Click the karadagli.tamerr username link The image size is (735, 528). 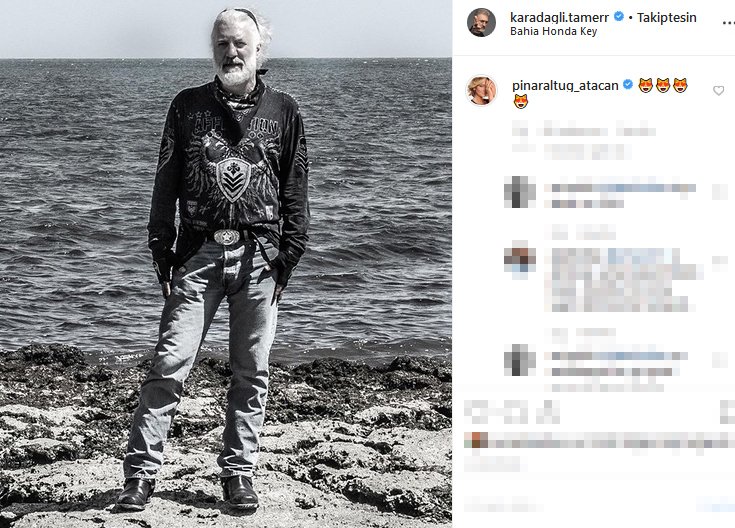(x=559, y=17)
